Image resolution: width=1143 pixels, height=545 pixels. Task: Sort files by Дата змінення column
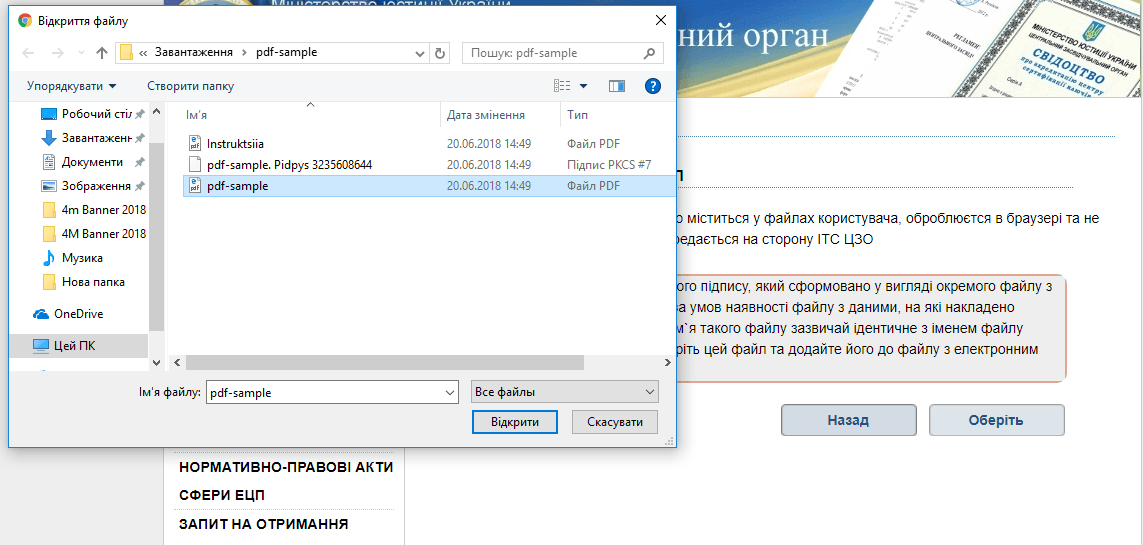[x=486, y=115]
